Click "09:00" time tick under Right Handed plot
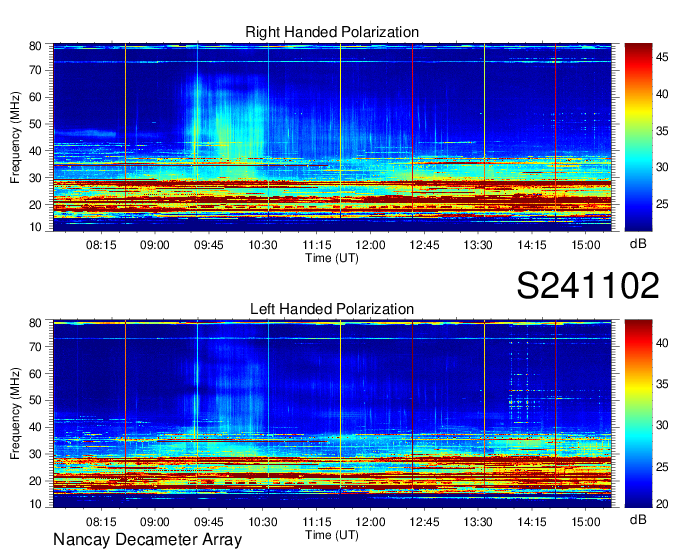The height and width of the screenshot is (552, 680). pyautogui.click(x=155, y=245)
